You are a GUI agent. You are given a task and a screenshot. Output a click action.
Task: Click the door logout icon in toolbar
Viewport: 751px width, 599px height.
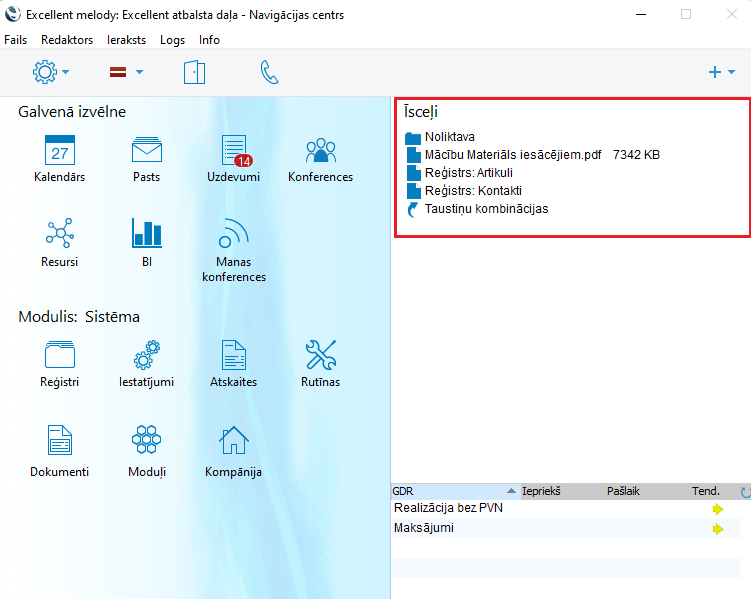(x=194, y=72)
